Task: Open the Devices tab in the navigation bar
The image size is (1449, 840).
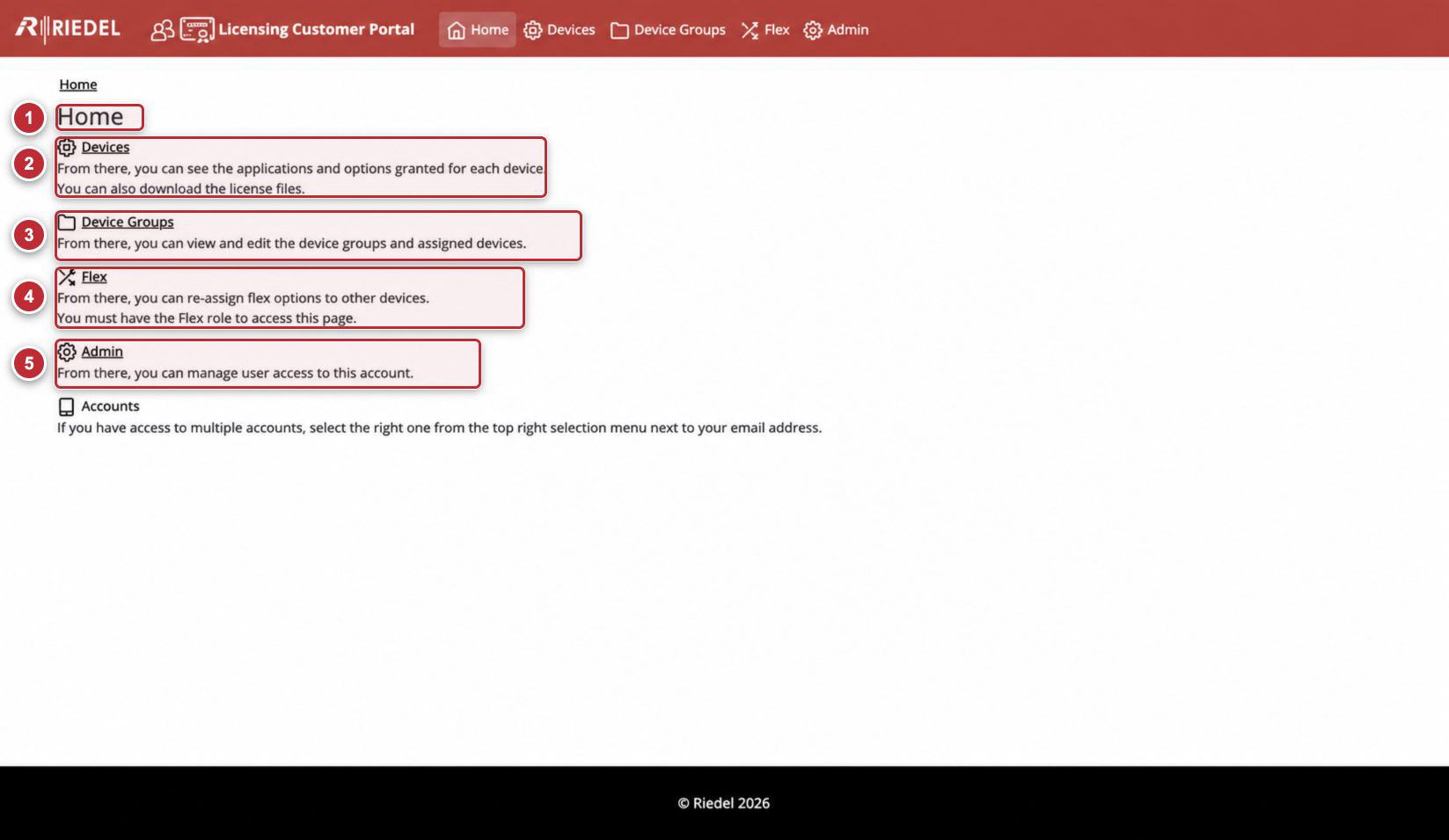Action: [x=560, y=30]
